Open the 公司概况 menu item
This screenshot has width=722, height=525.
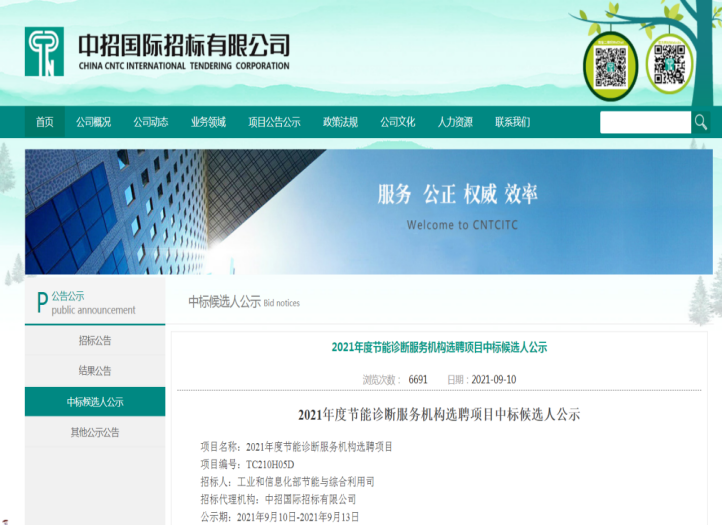click(x=94, y=122)
